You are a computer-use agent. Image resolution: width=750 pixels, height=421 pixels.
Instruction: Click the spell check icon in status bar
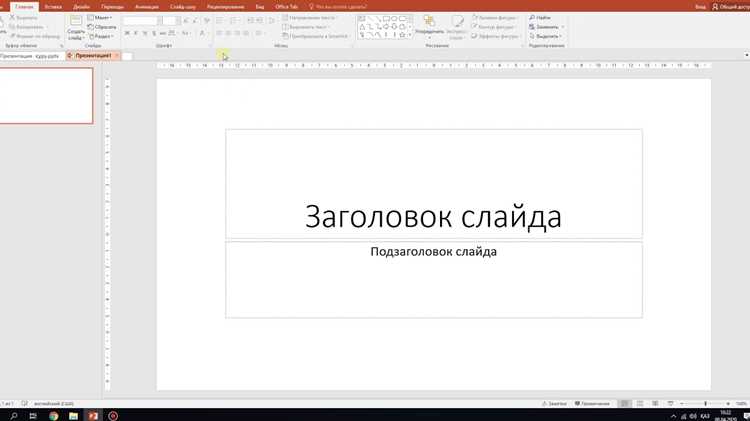point(24,403)
